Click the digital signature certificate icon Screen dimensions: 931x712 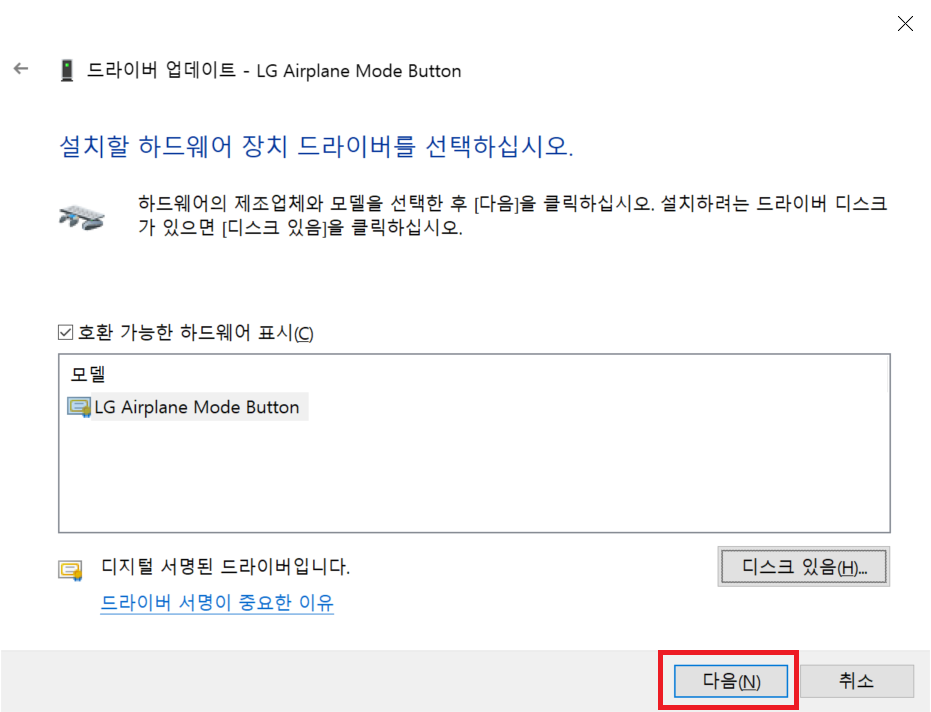coord(70,571)
